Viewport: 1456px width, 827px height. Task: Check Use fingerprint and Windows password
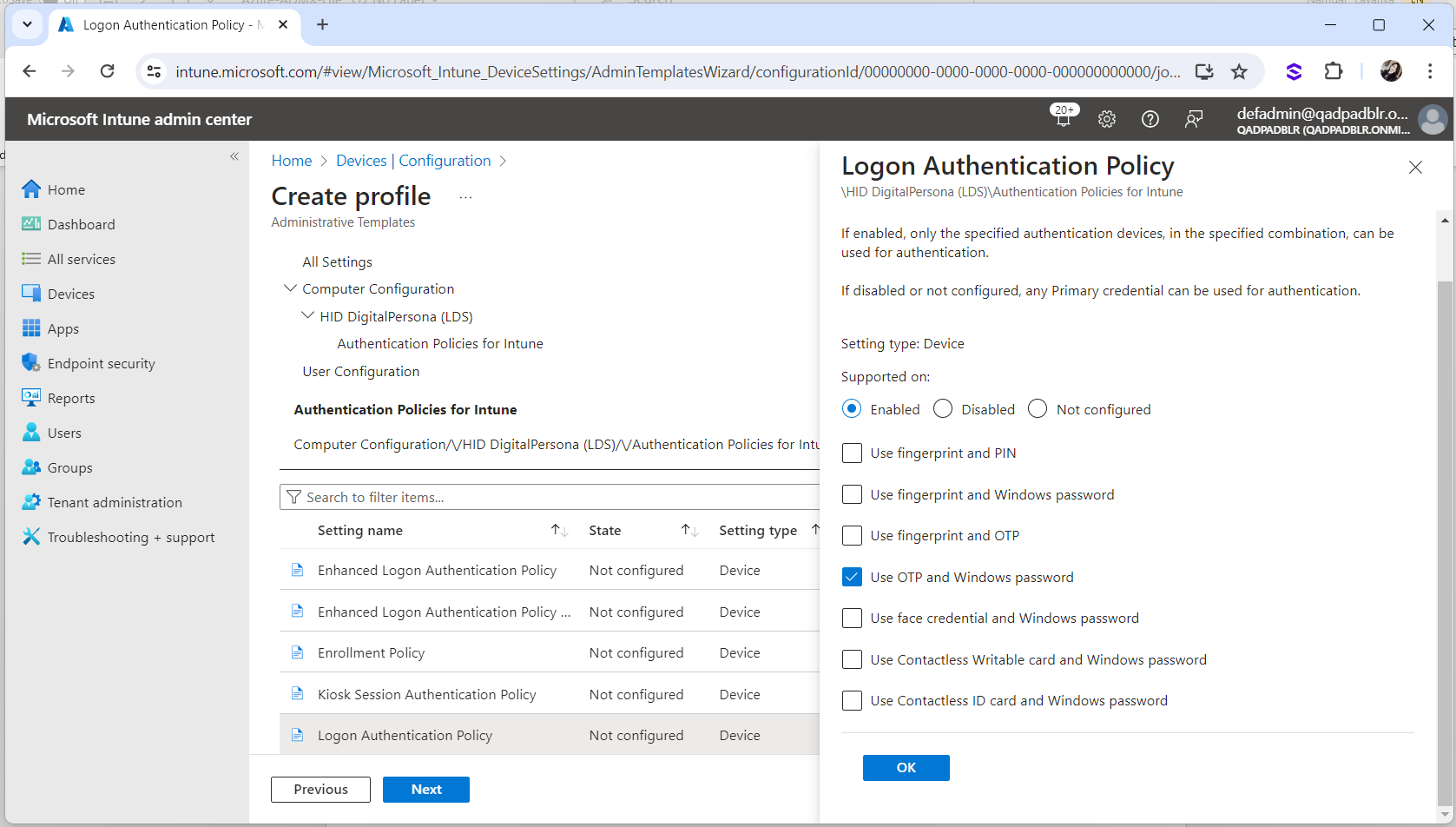pyautogui.click(x=852, y=494)
